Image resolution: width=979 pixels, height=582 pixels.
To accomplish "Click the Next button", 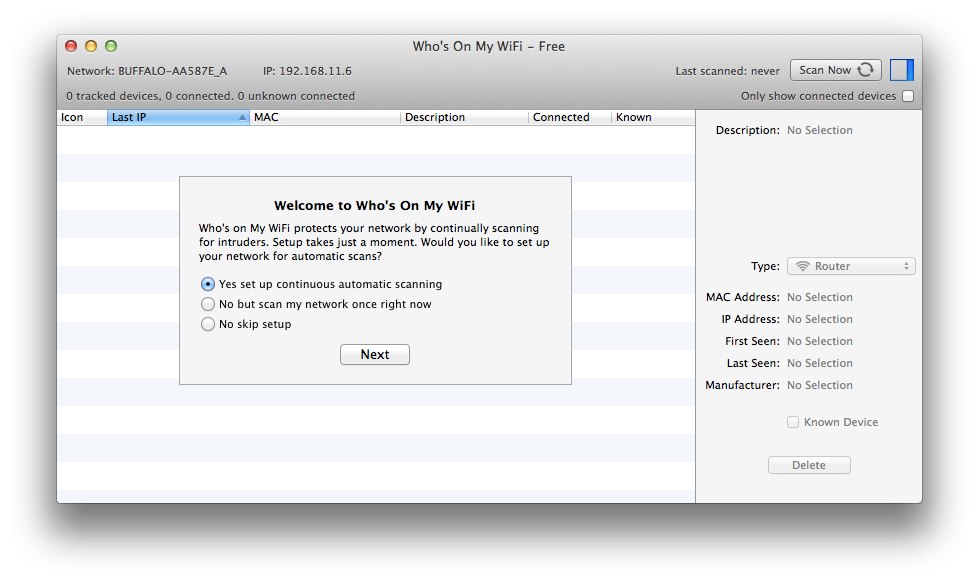I will pos(375,355).
